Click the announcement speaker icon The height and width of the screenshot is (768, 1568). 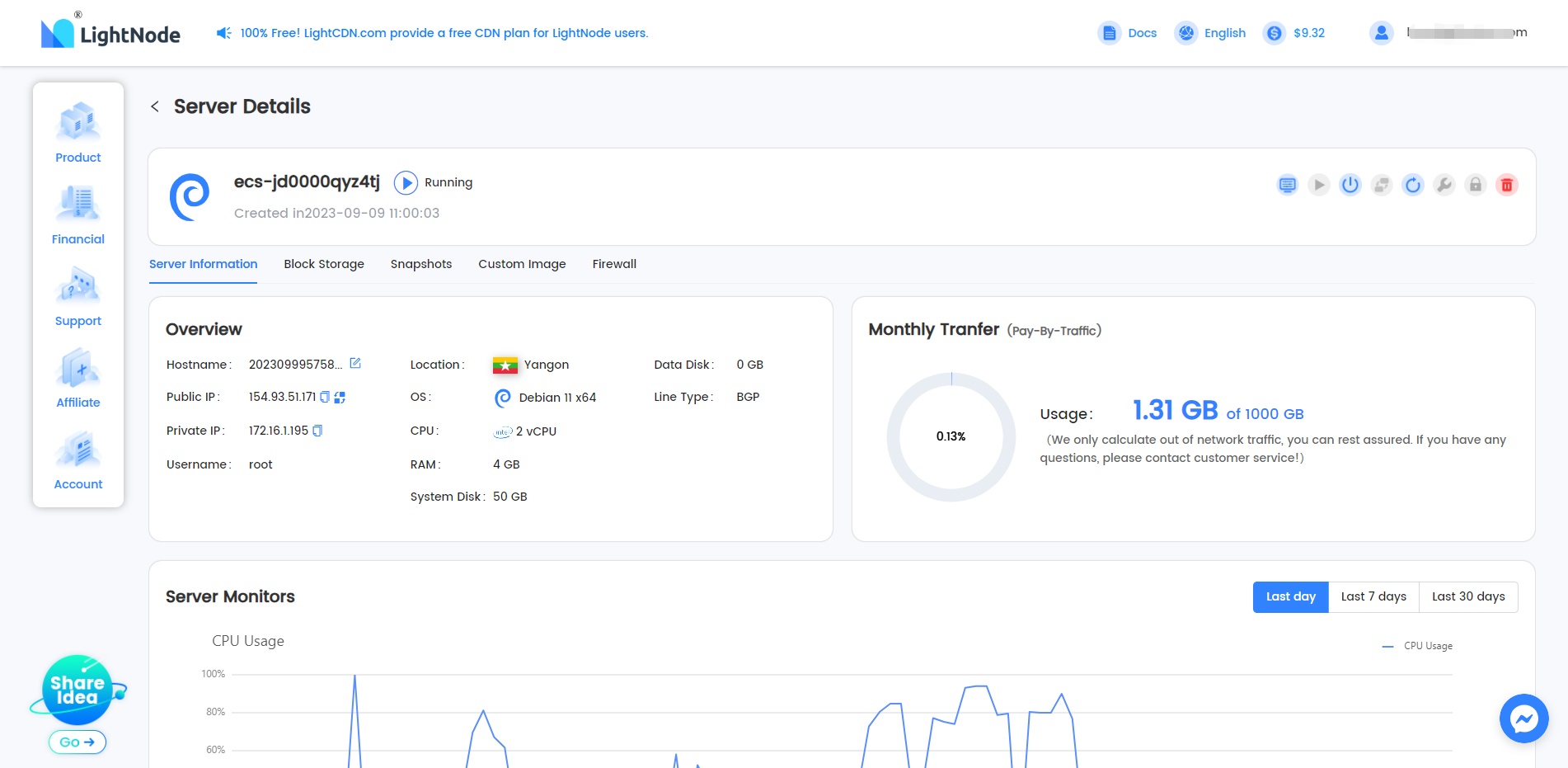click(x=223, y=33)
